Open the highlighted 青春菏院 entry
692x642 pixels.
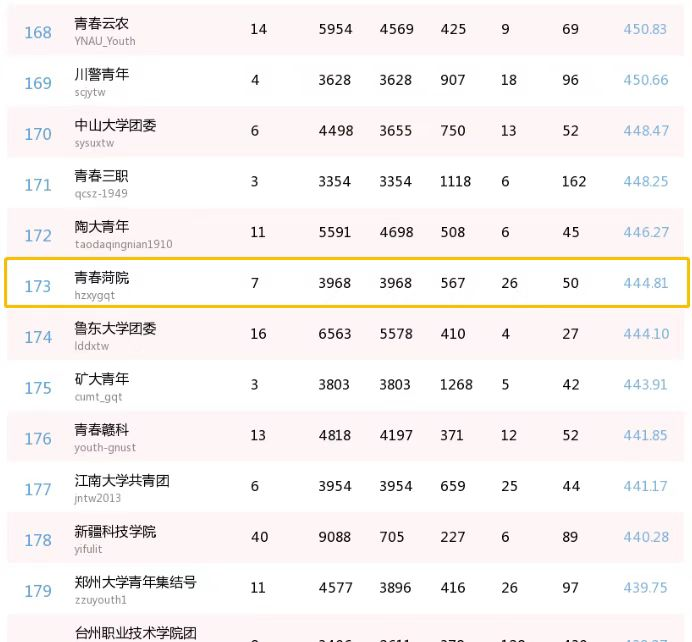[102, 277]
